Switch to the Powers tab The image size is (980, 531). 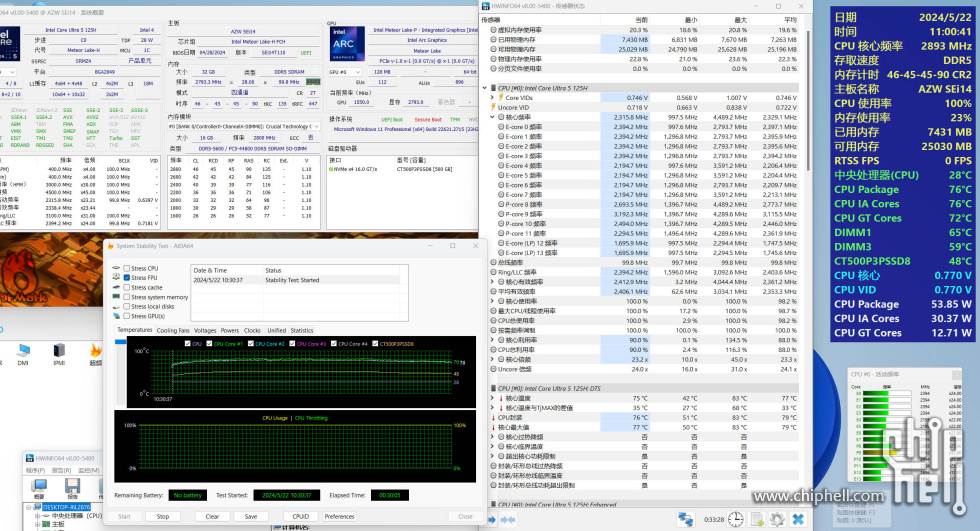pyautogui.click(x=230, y=330)
